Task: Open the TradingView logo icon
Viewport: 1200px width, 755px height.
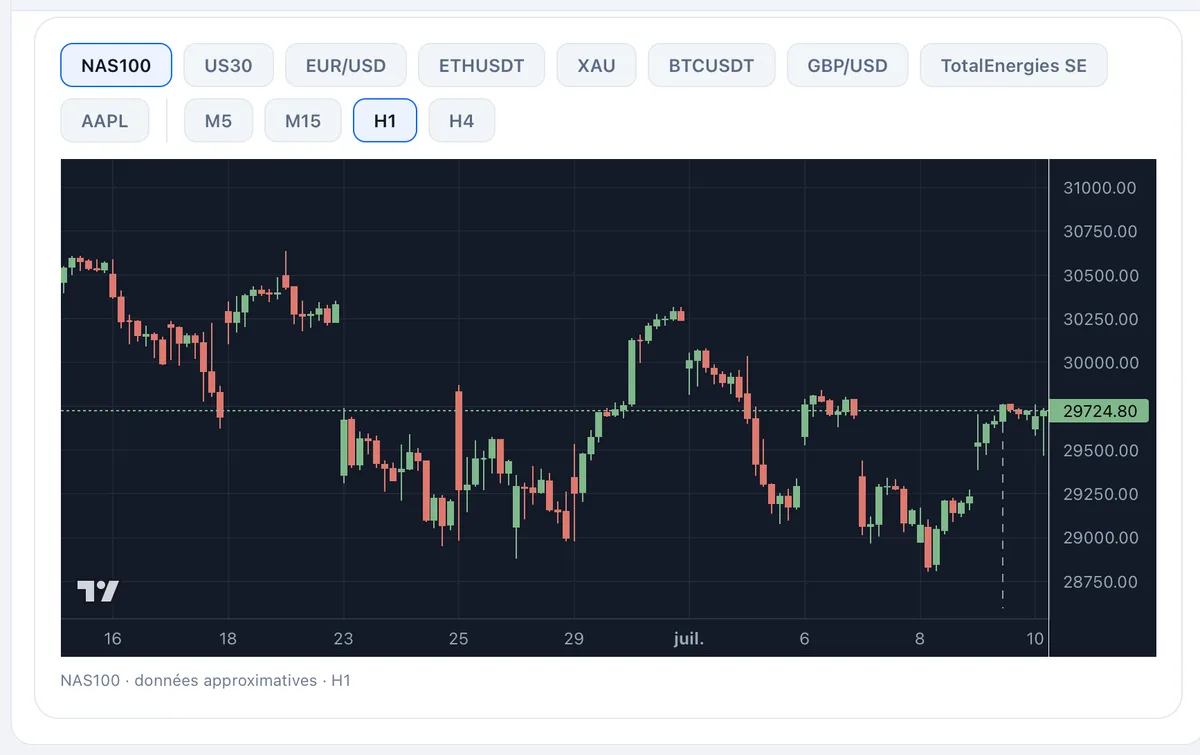Action: tap(98, 591)
